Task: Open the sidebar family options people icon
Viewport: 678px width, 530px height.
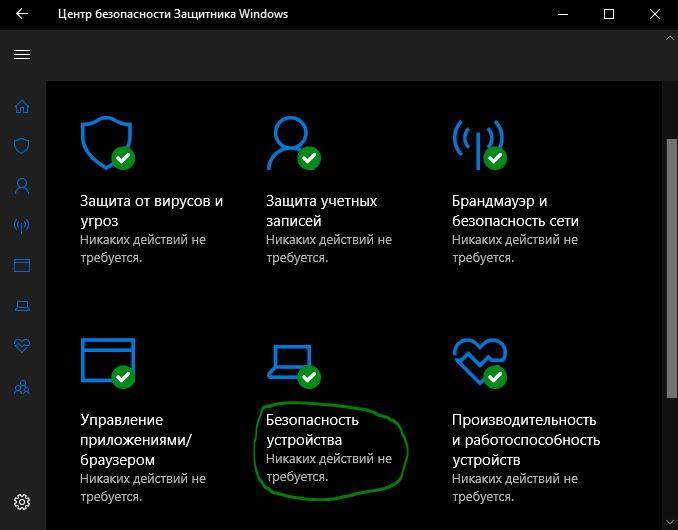Action: pyautogui.click(x=22, y=387)
